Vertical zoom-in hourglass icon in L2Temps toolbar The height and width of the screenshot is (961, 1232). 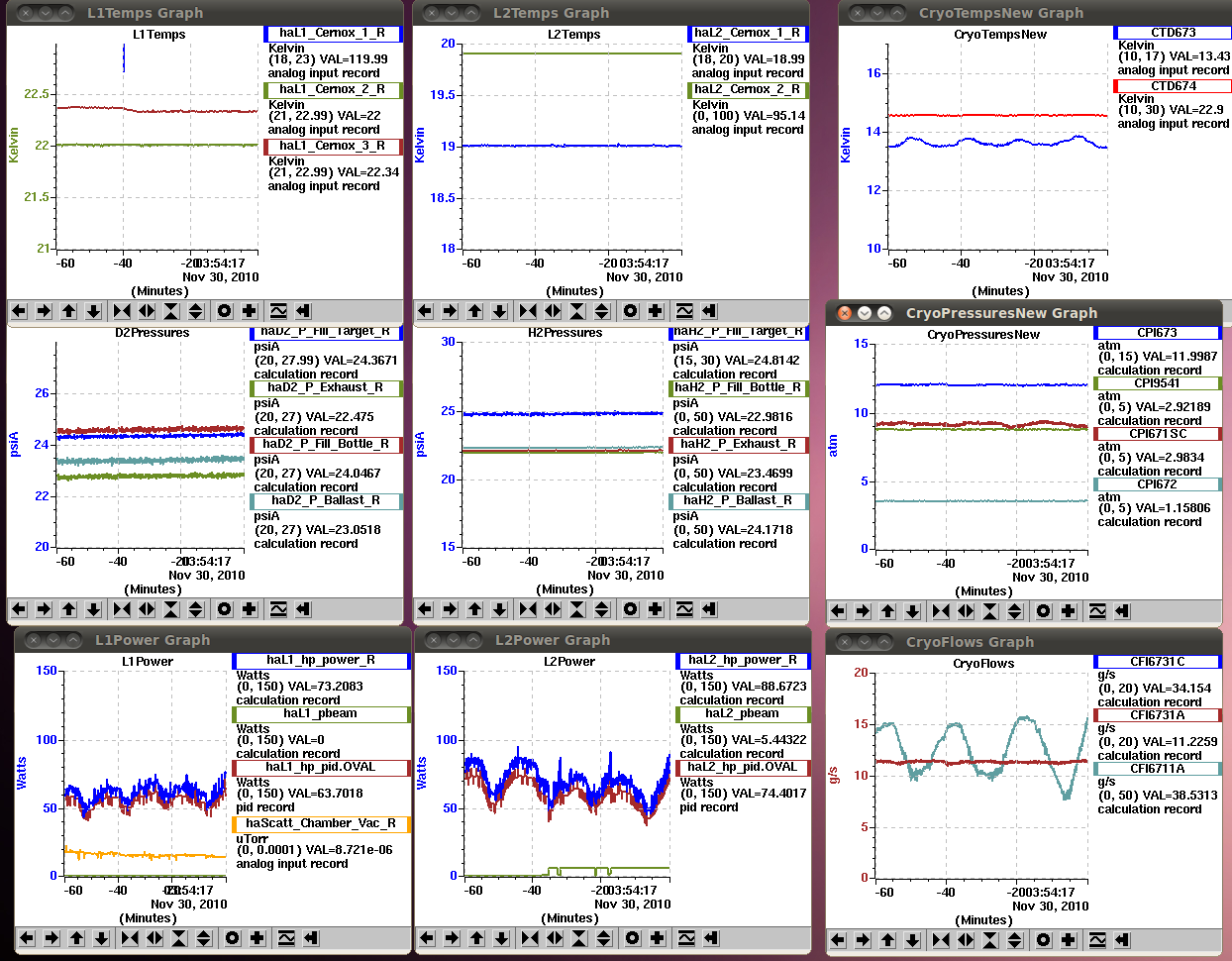(x=577, y=311)
